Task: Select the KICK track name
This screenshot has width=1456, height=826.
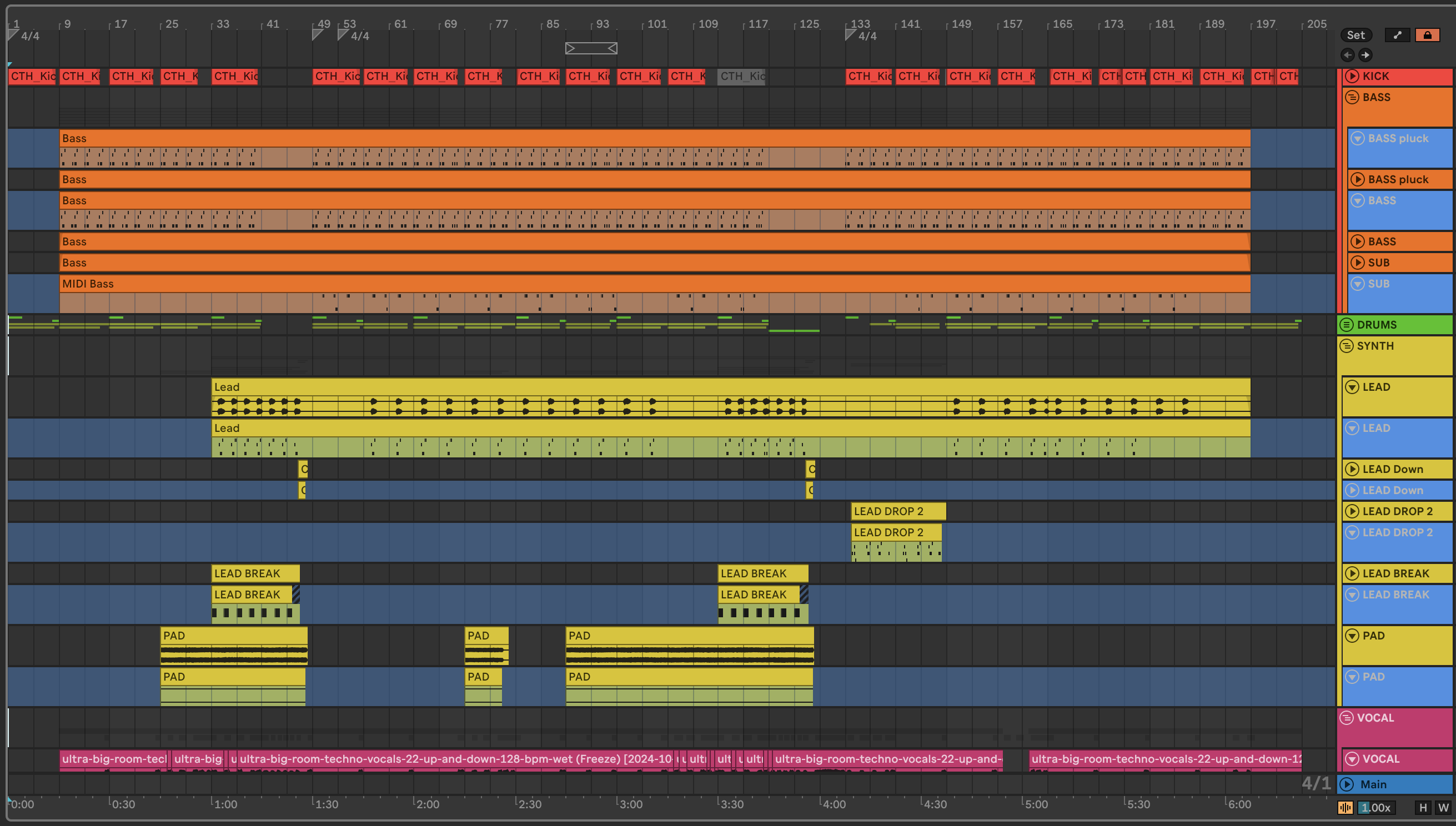Action: pos(1376,76)
